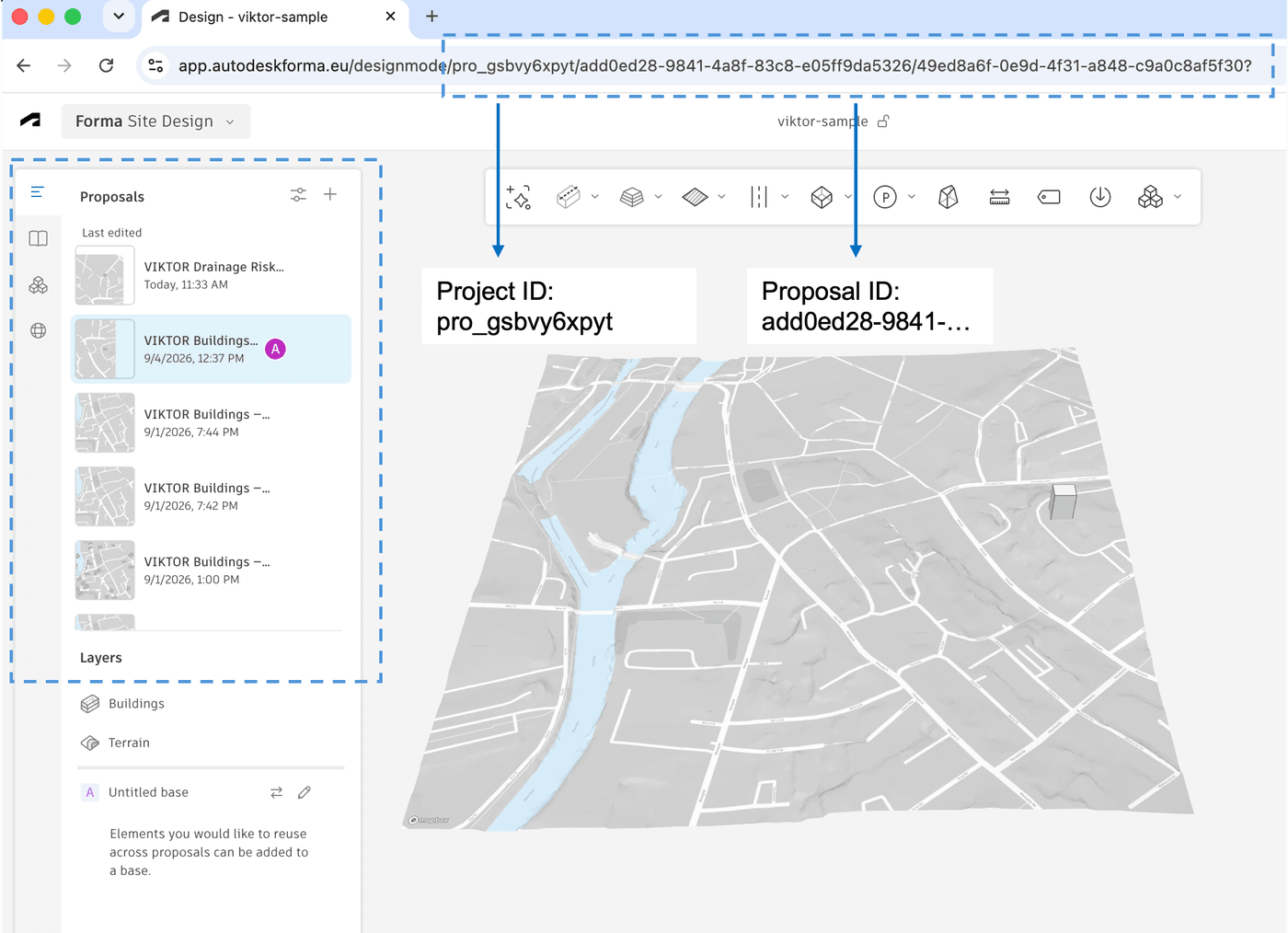Edit Untitled base with pencil icon
The height and width of the screenshot is (933, 1288).
coord(305,792)
